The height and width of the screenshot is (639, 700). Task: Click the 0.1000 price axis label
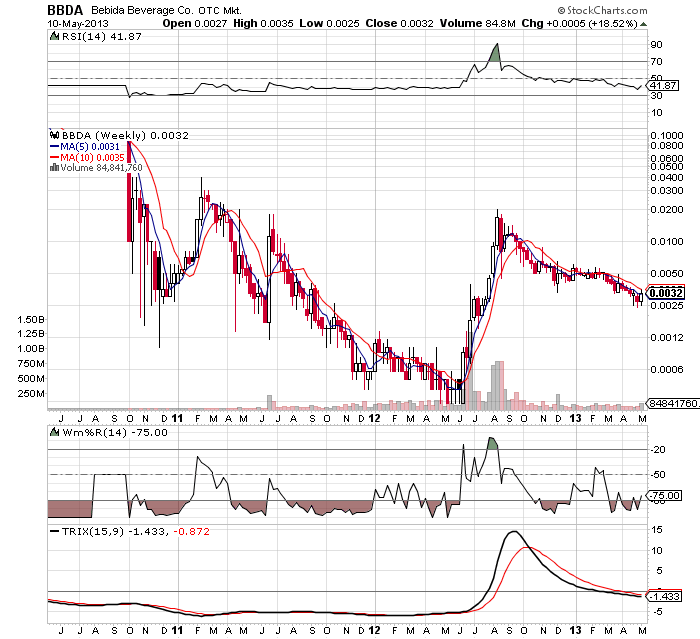[667, 135]
